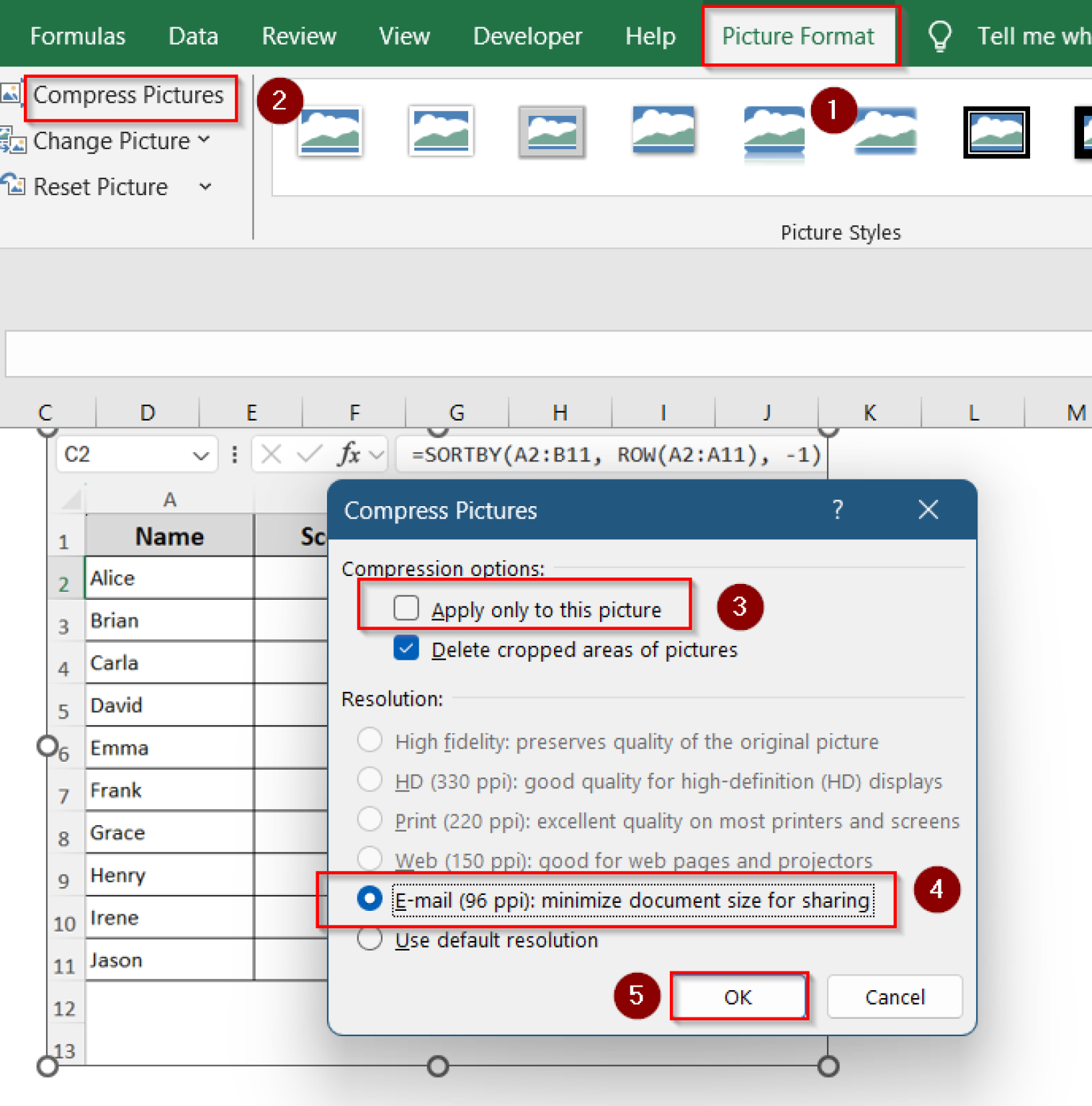Viewport: 1092px width, 1106px height.
Task: Uncheck Delete cropped areas of pictures
Action: point(406,648)
